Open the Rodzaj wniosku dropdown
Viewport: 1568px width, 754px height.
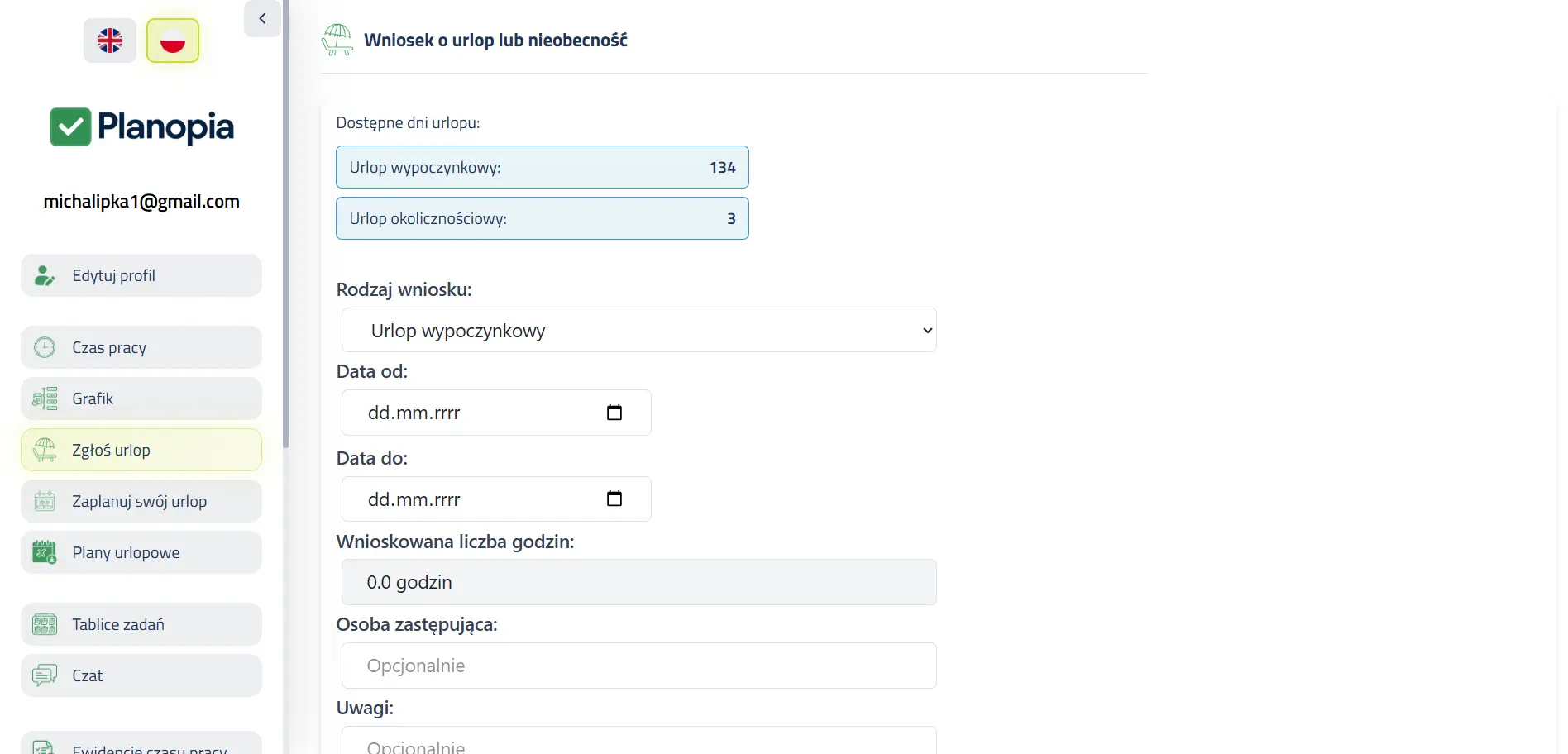(x=638, y=331)
